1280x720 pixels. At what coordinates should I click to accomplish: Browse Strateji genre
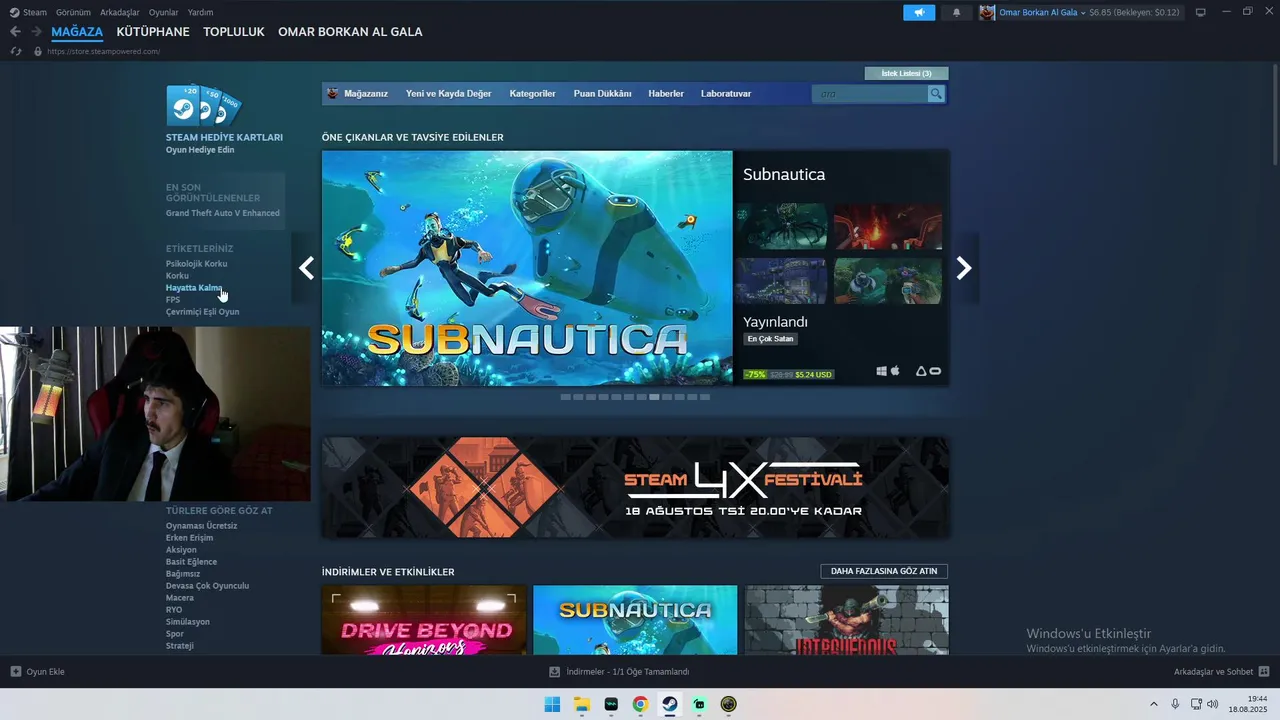[x=180, y=646]
